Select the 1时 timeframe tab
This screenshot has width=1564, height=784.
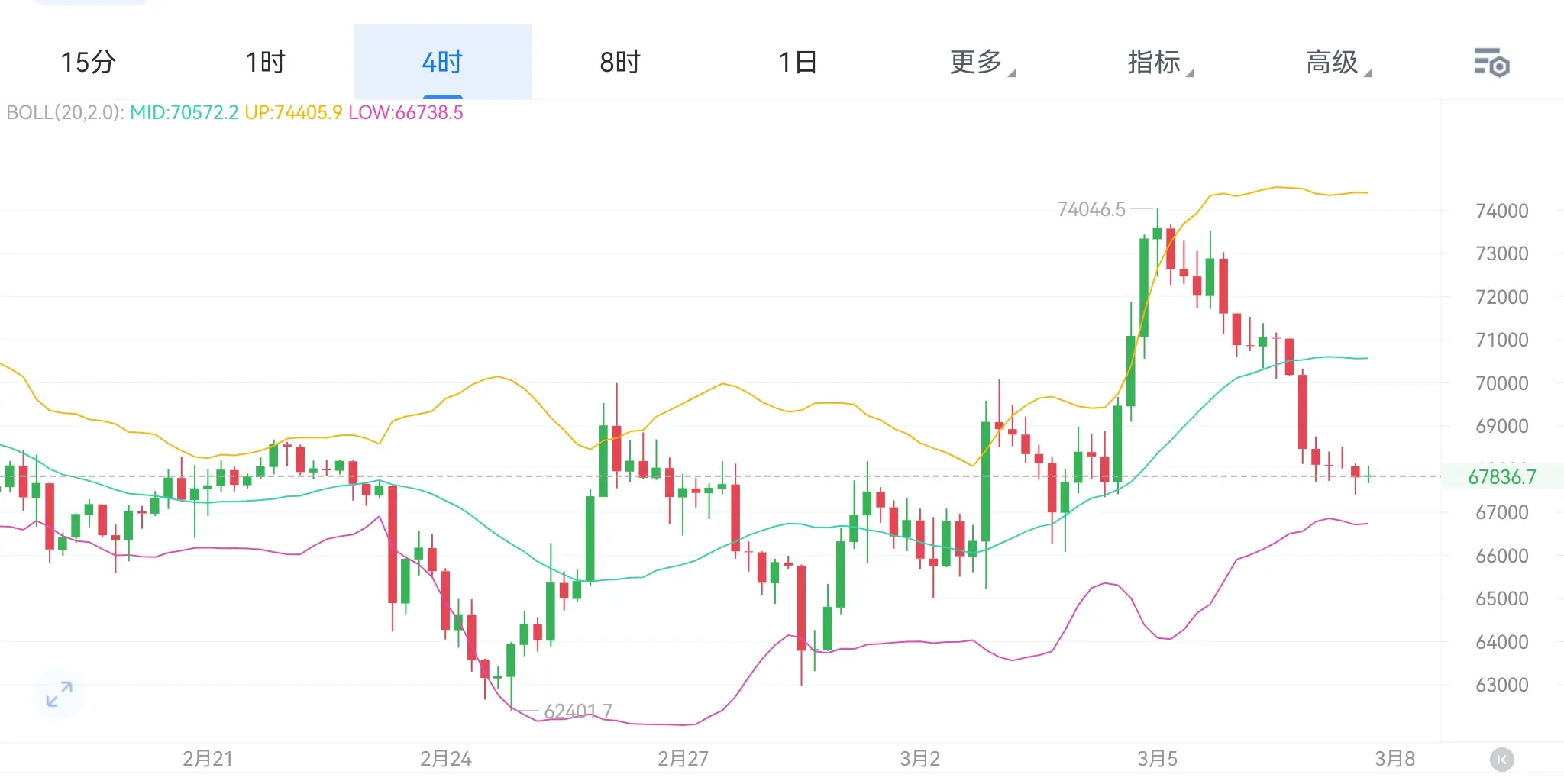(265, 63)
